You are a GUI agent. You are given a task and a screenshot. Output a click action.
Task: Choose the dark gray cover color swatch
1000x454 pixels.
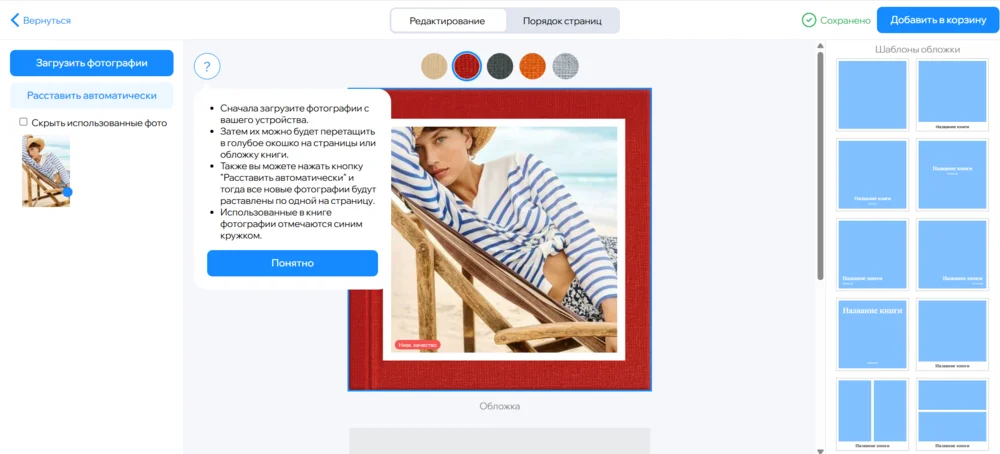(x=500, y=66)
